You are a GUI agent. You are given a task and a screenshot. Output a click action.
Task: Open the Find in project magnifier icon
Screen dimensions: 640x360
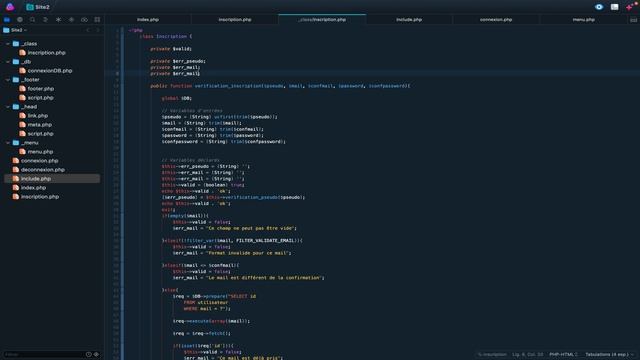click(32, 20)
